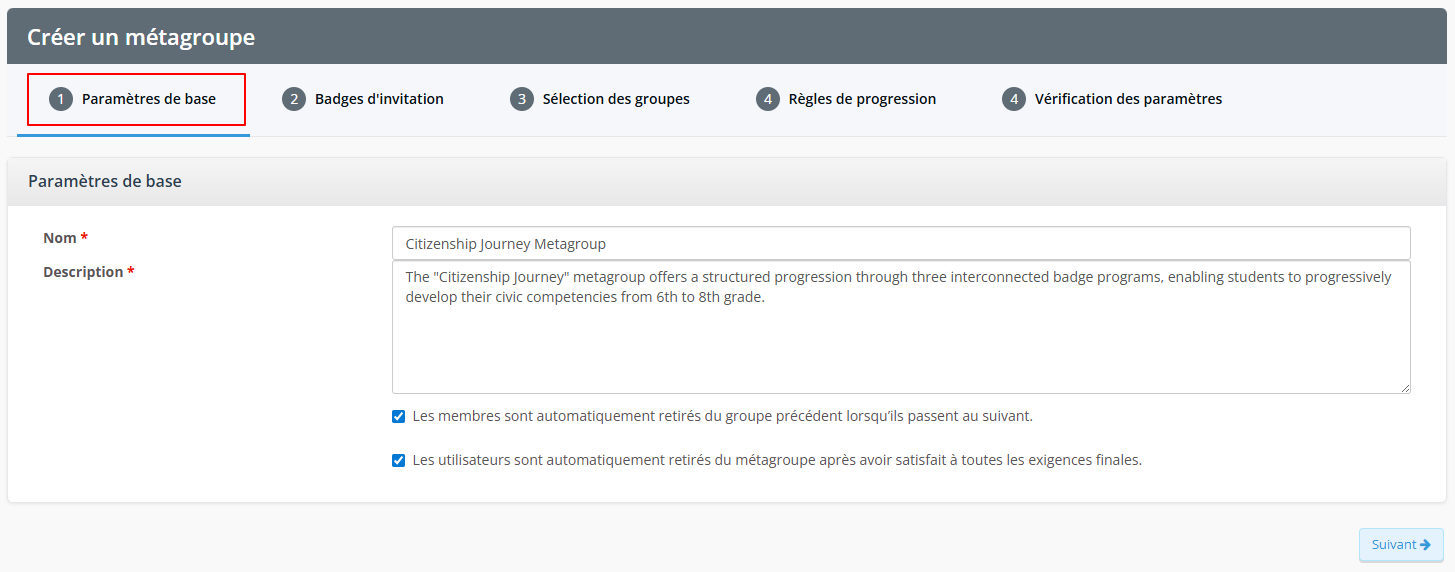
Task: Focus the Nom input field
Action: coord(901,243)
